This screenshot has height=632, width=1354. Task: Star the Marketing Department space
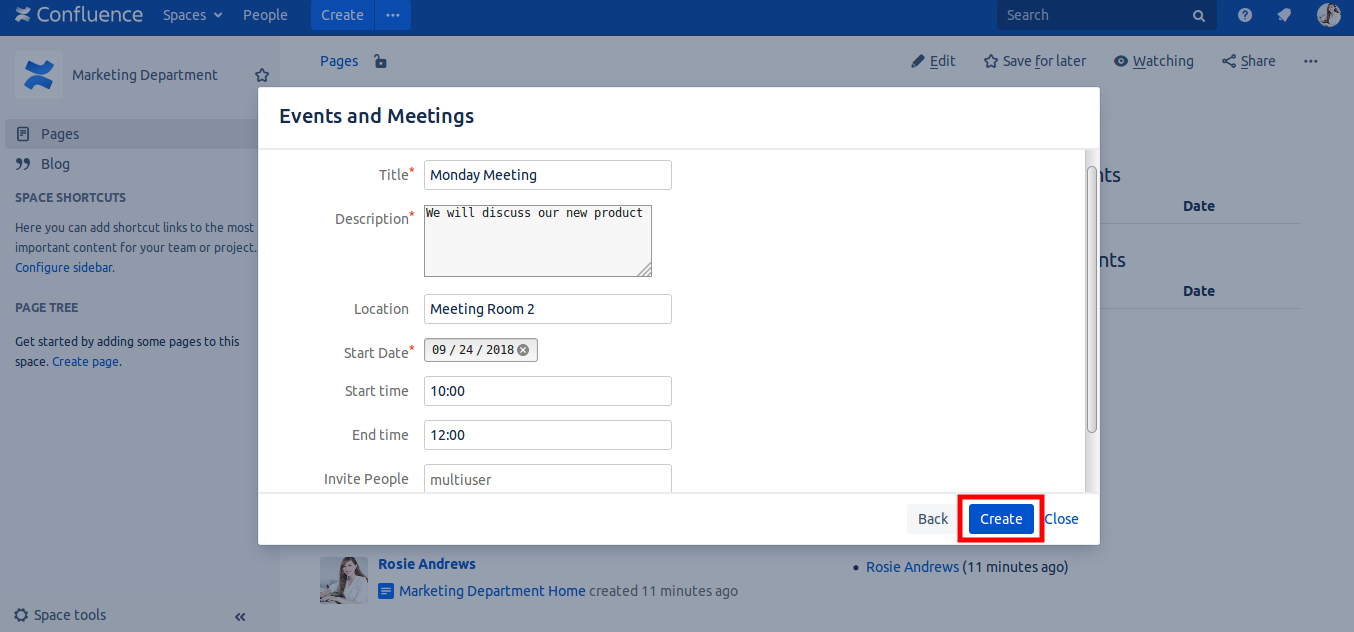pos(261,74)
